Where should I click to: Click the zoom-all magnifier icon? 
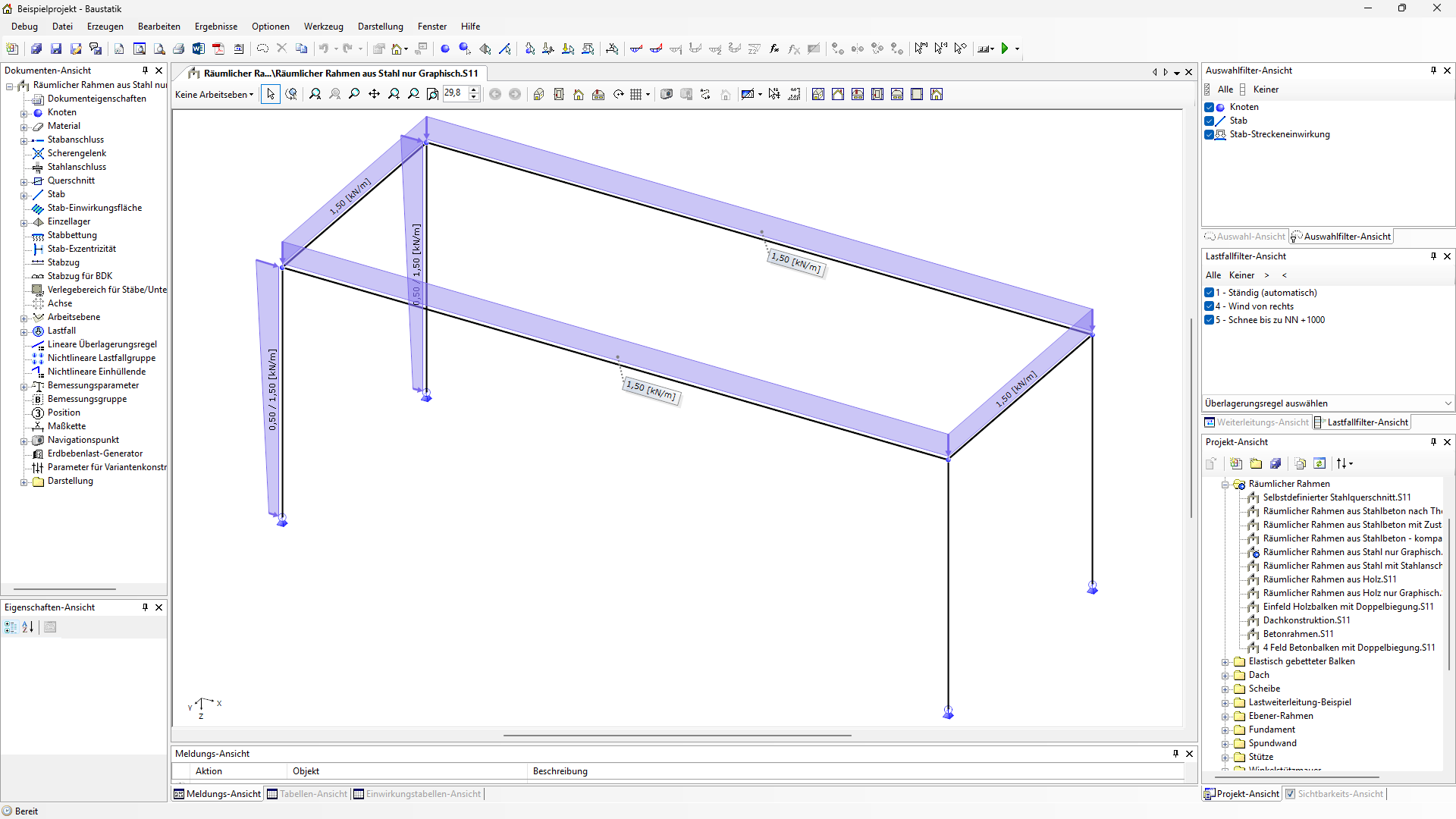tap(315, 94)
